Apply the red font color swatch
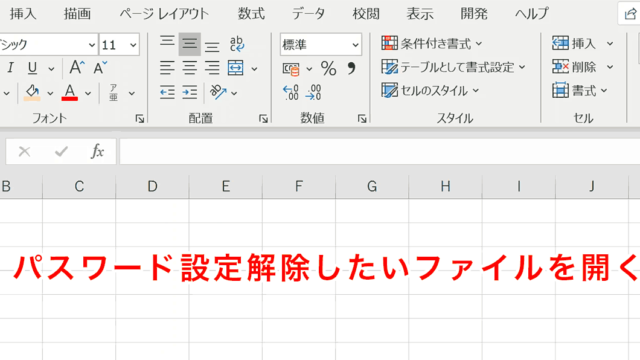Viewport: 640px width, 360px height. pyautogui.click(x=70, y=92)
